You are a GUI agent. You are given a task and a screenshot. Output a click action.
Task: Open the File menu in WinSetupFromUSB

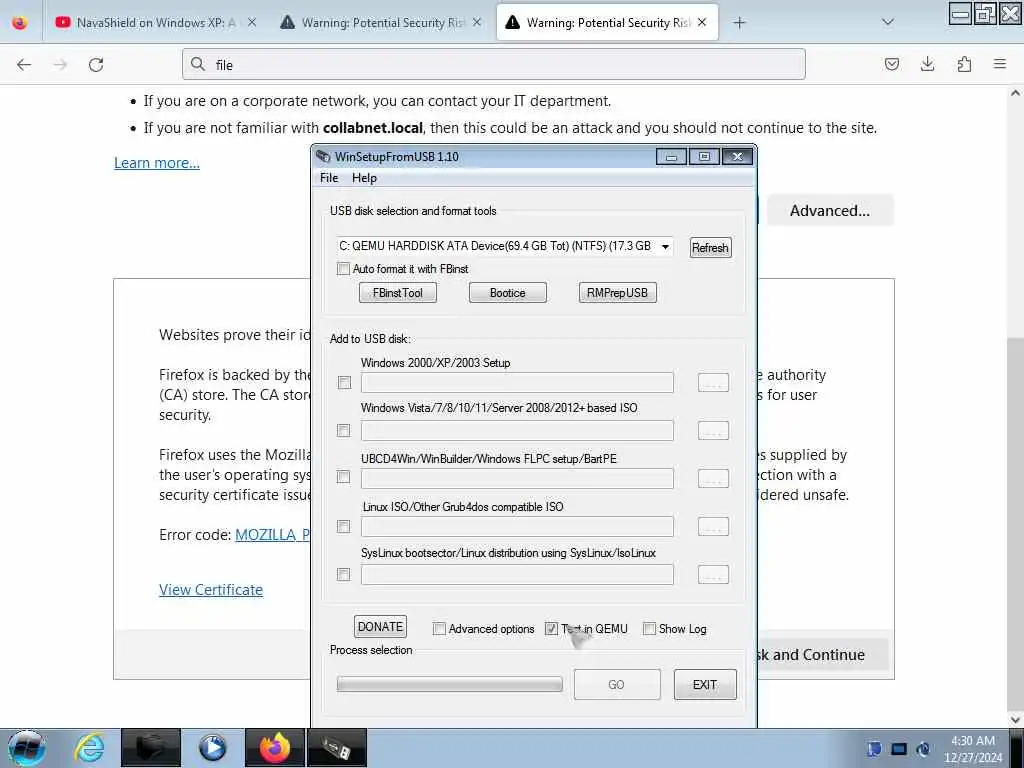329,178
